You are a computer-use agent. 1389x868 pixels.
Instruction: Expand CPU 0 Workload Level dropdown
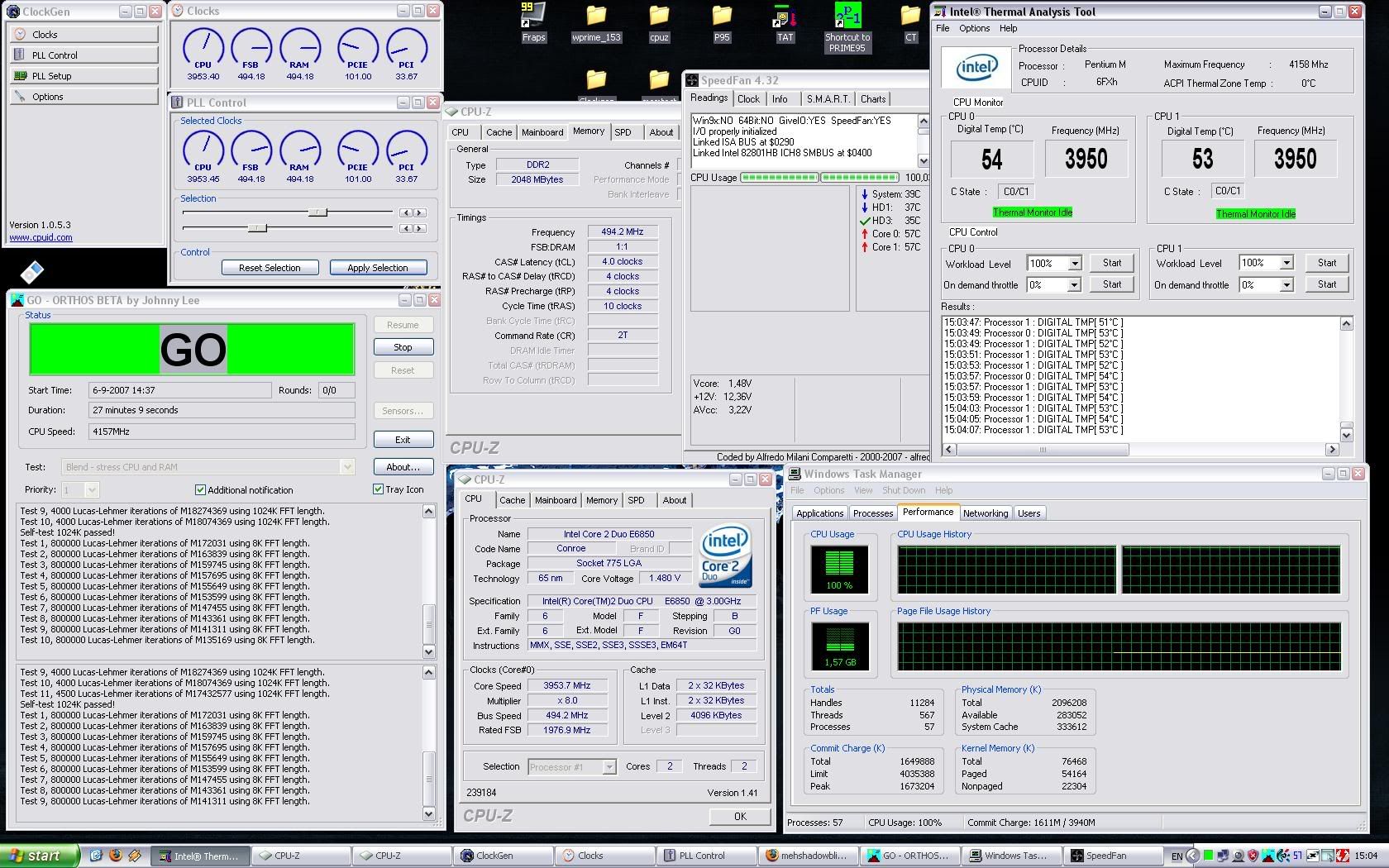click(1075, 264)
